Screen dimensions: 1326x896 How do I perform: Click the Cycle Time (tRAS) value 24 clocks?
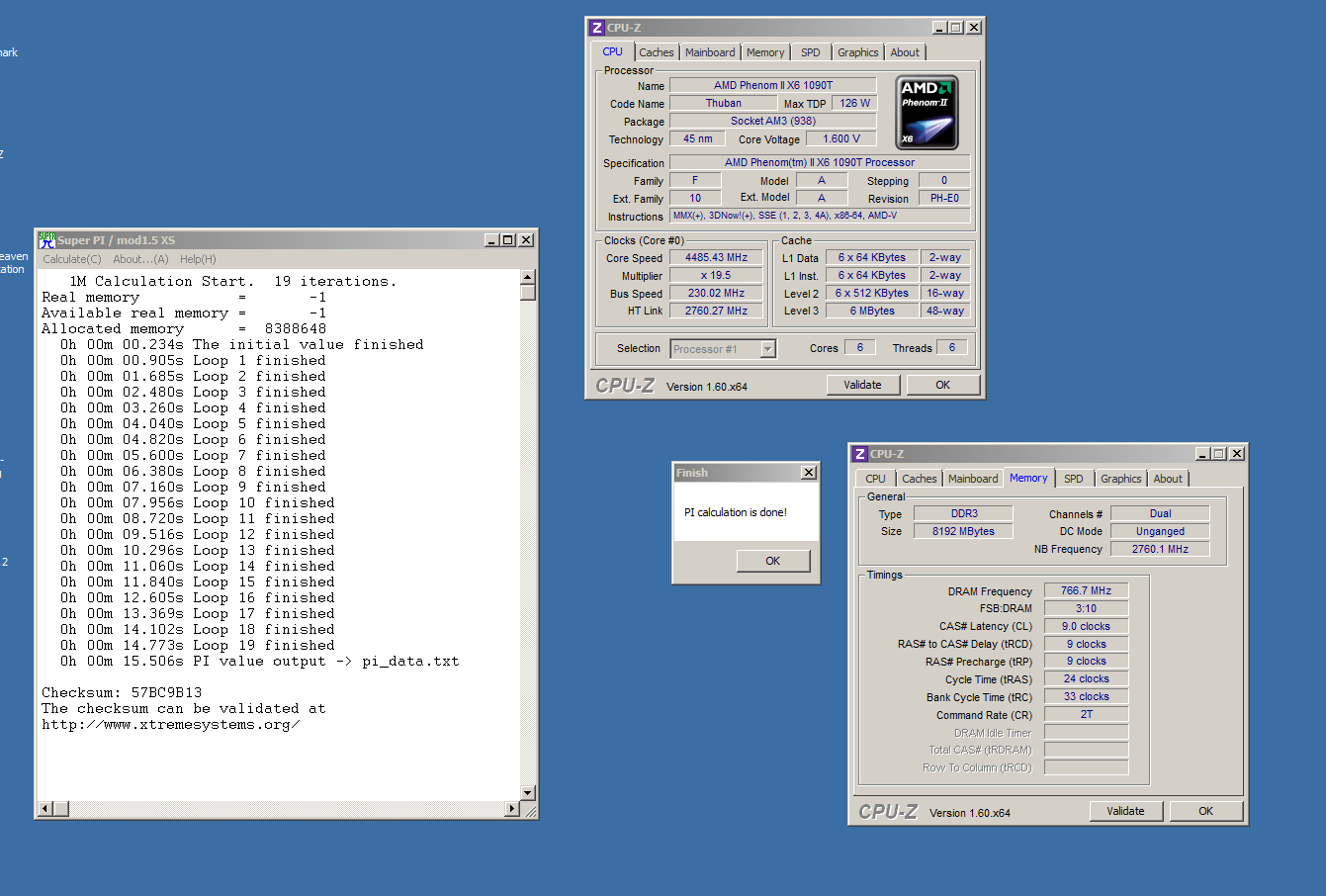[1086, 678]
